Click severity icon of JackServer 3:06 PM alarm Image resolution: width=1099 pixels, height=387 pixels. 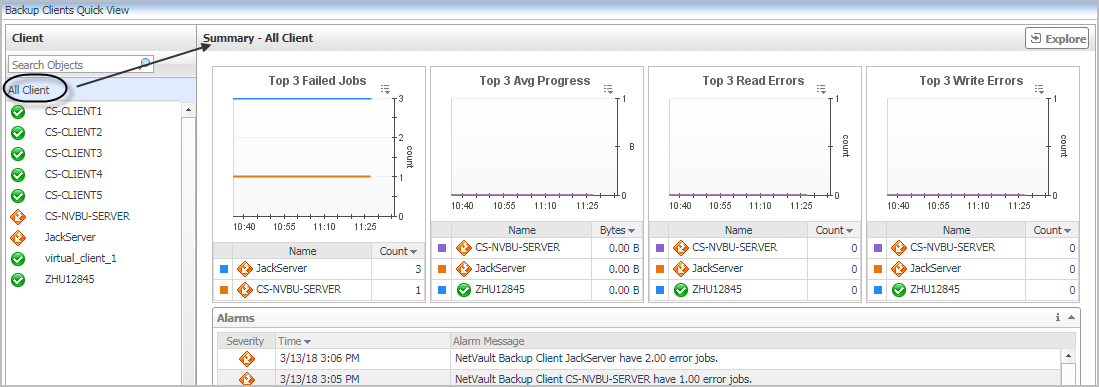pyautogui.click(x=246, y=359)
